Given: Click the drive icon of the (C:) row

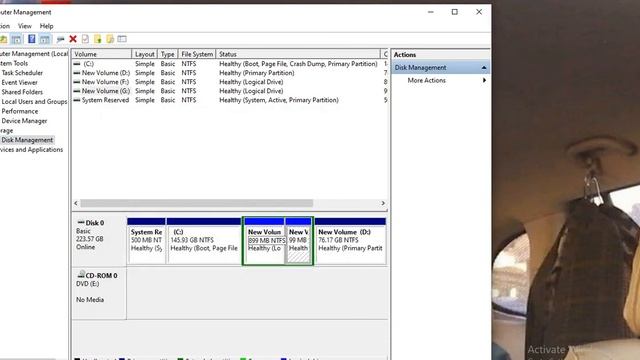Looking at the screenshot, I should [77, 64].
